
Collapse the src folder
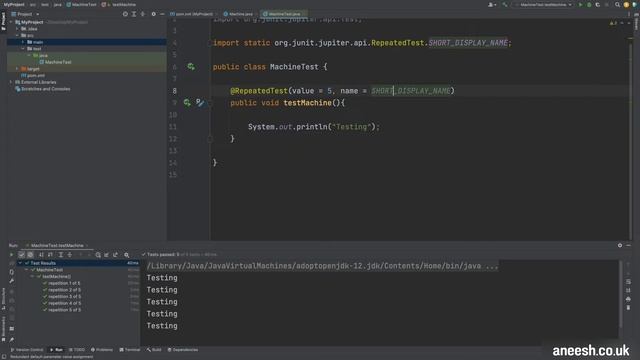[17, 36]
